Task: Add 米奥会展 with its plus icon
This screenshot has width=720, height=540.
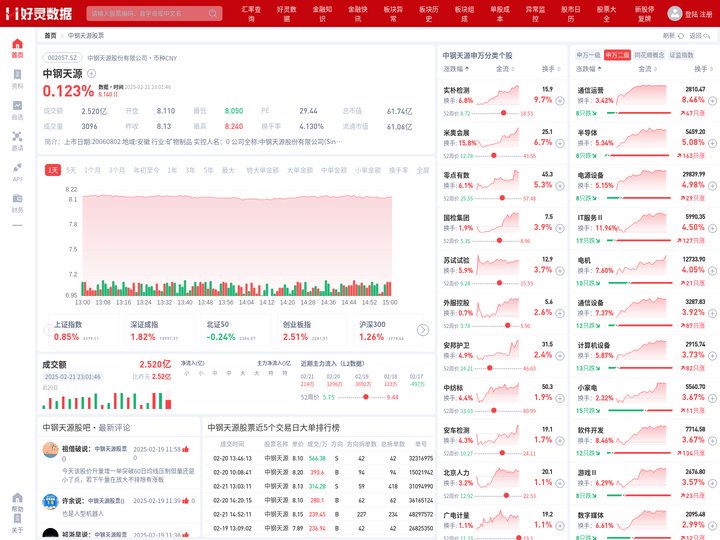Action: (x=560, y=143)
